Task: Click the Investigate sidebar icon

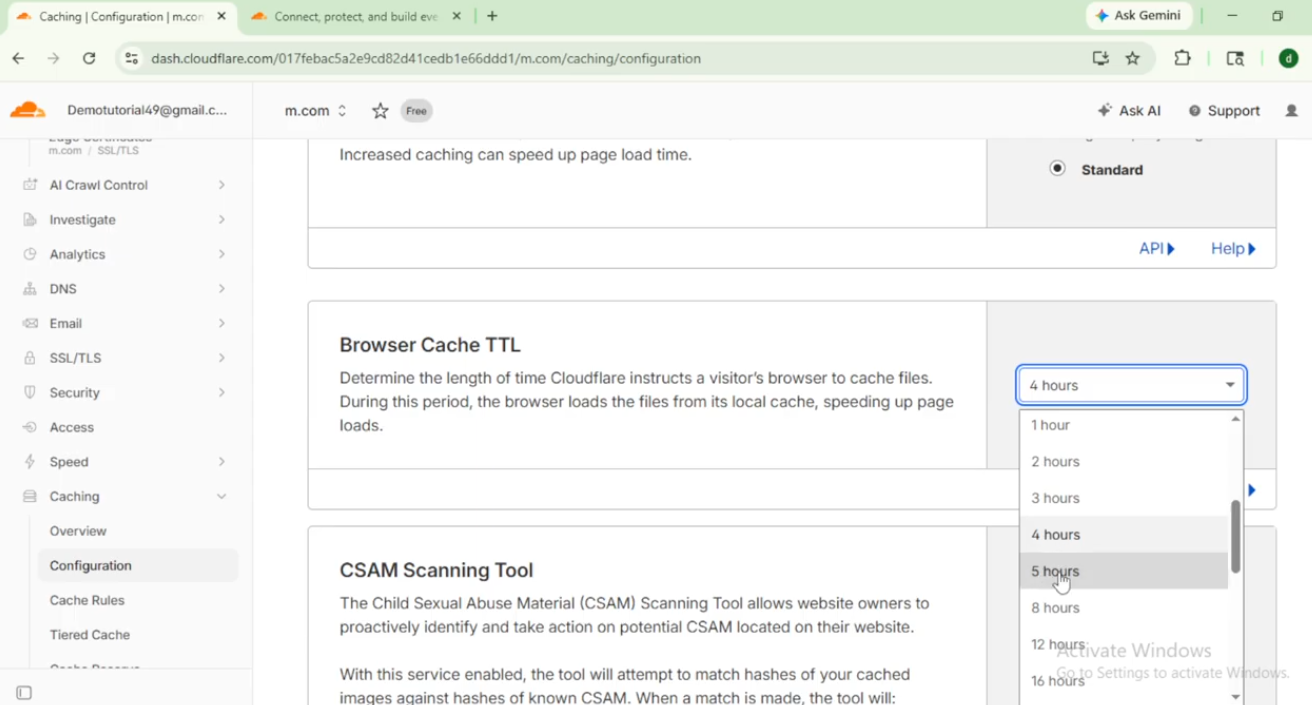Action: [x=30, y=220]
